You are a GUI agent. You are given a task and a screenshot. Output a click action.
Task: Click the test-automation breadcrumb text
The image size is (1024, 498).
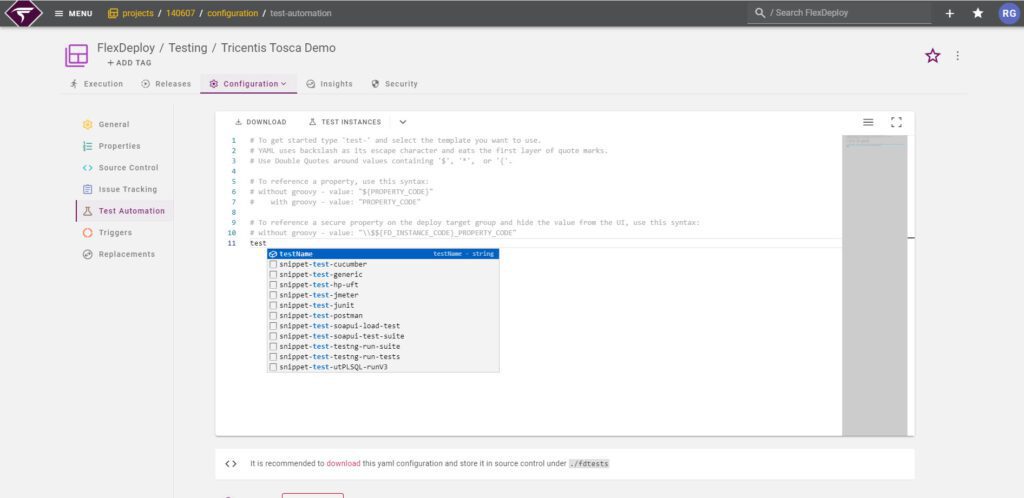300,13
